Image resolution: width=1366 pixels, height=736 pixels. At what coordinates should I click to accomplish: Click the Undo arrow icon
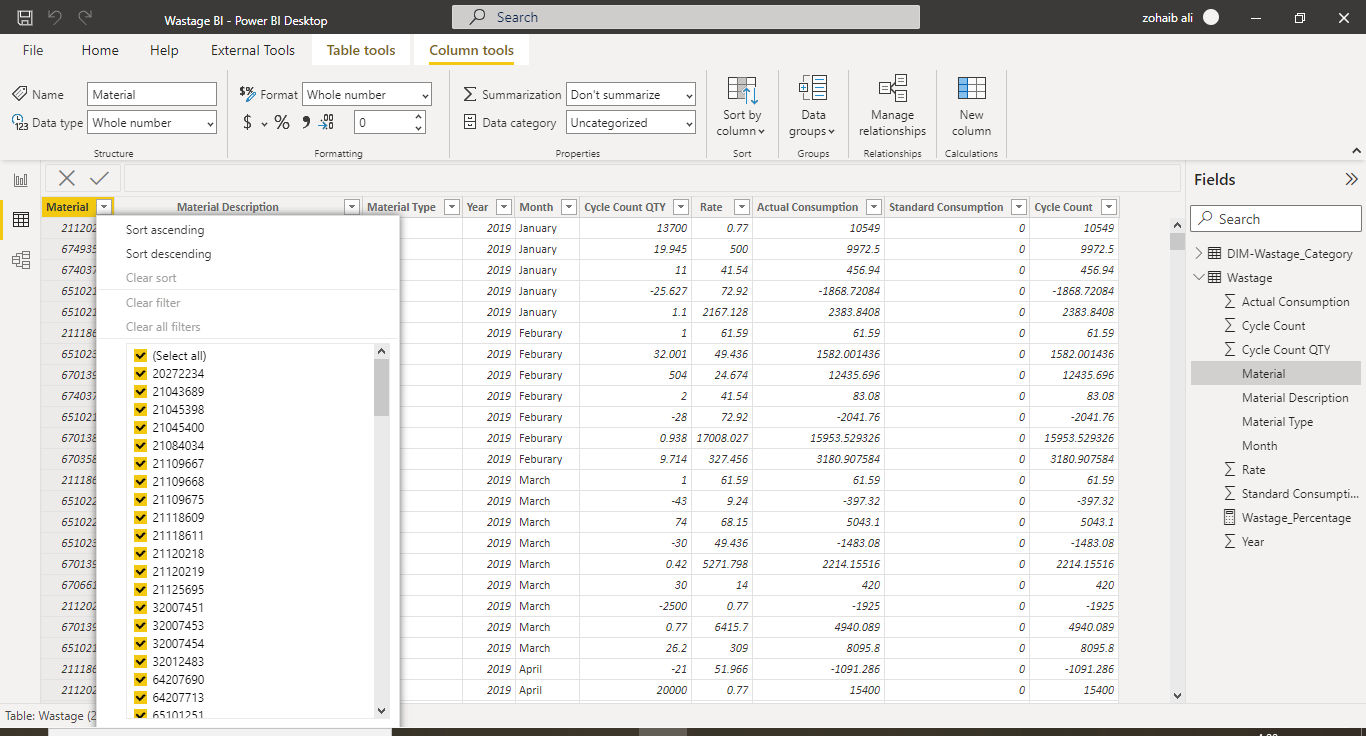[55, 17]
